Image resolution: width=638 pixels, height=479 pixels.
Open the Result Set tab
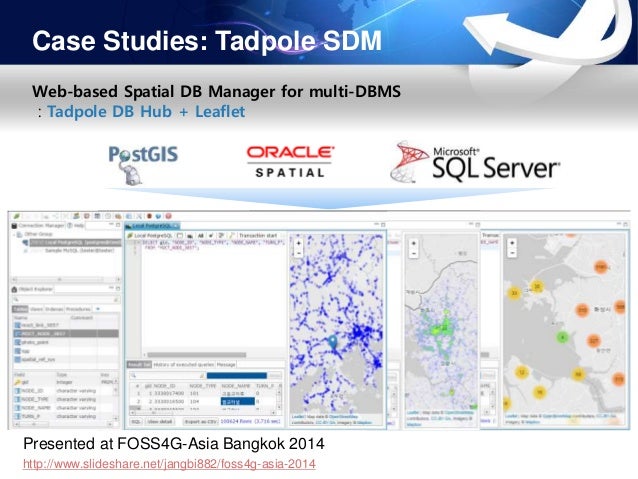[x=139, y=365]
